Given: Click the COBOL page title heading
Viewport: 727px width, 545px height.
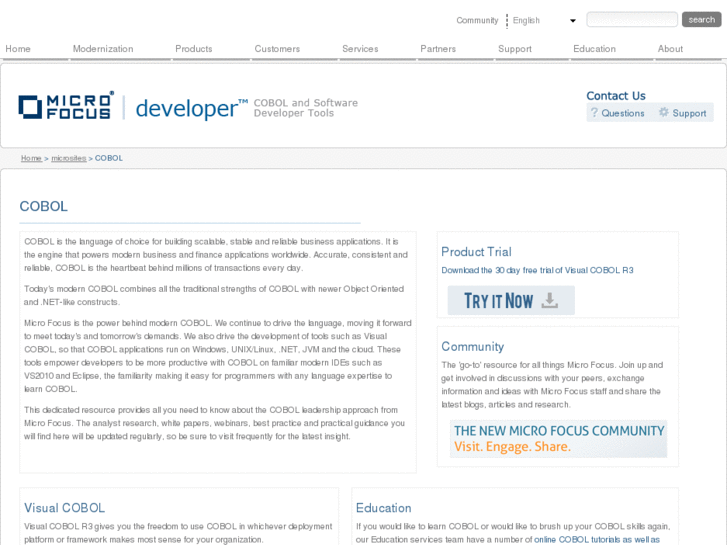Looking at the screenshot, I should (44, 206).
